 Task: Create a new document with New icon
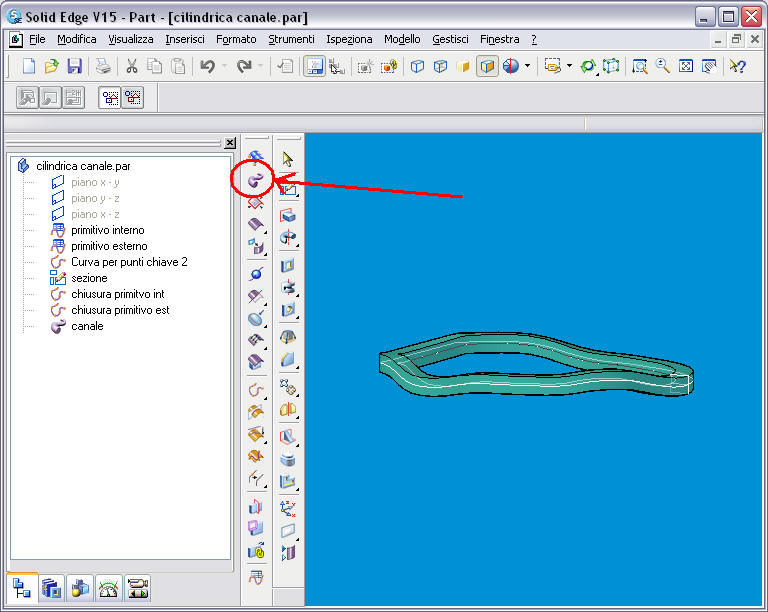tap(28, 66)
